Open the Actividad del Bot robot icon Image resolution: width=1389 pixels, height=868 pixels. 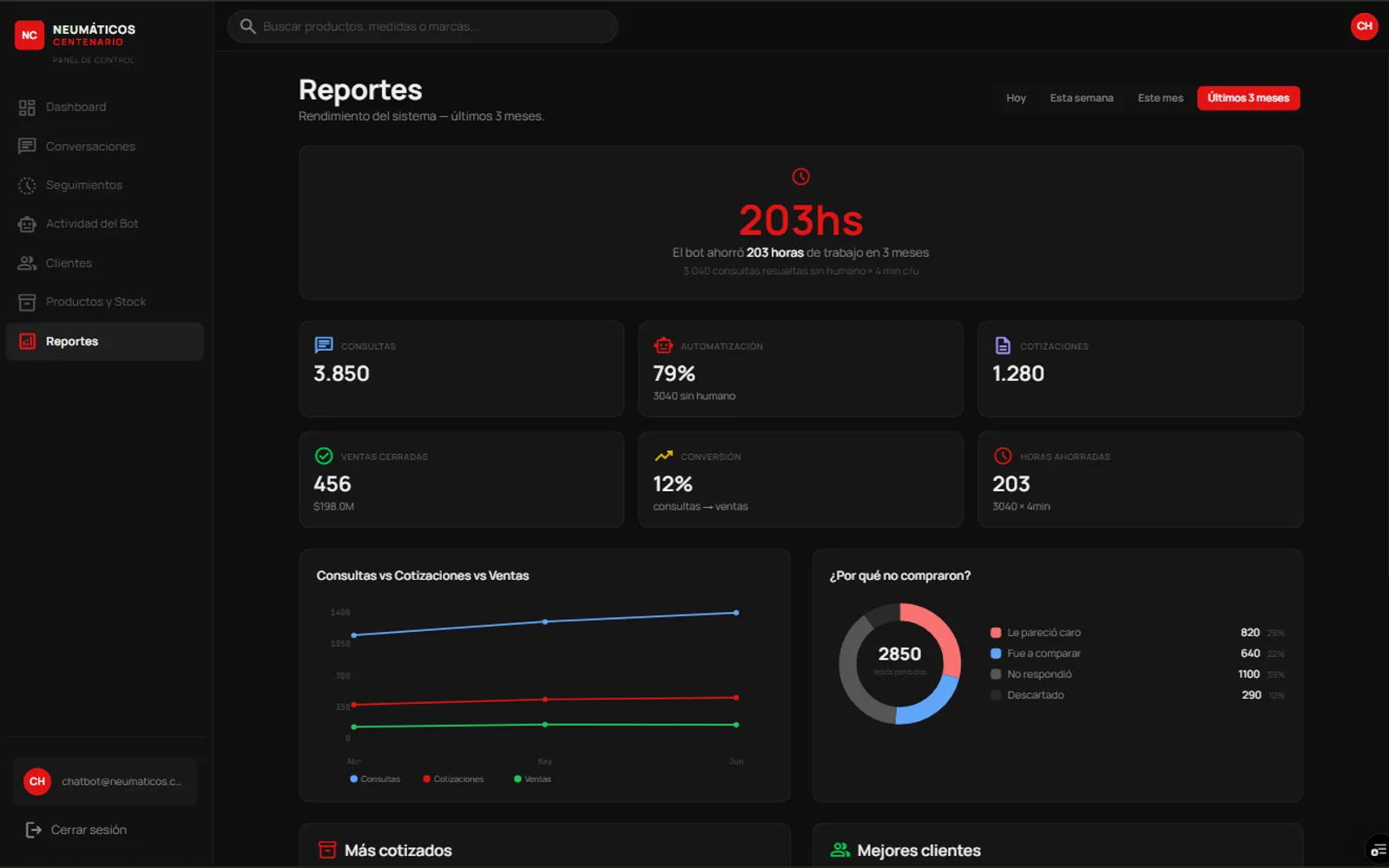(x=27, y=224)
